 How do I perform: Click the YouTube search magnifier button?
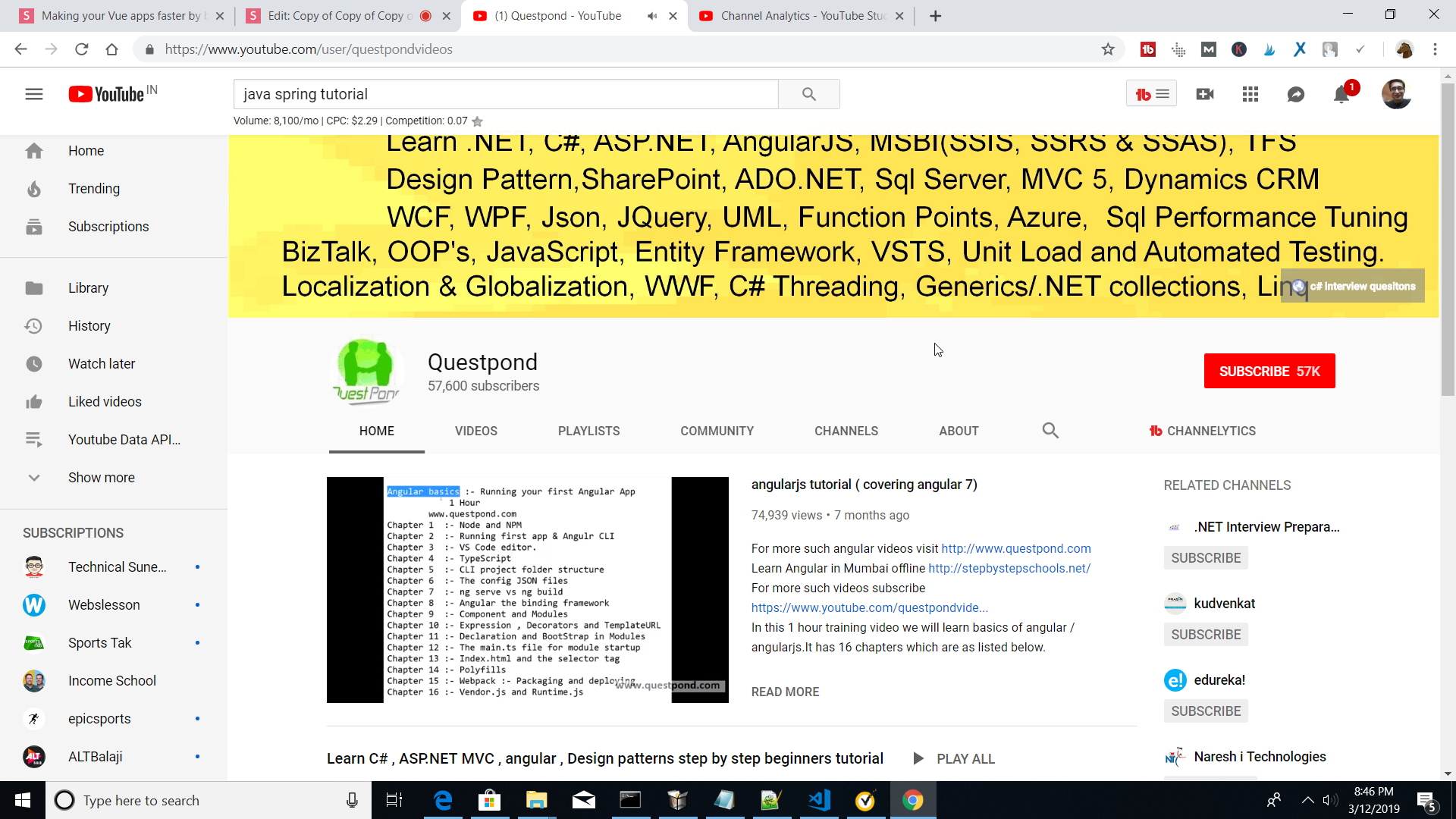[808, 94]
